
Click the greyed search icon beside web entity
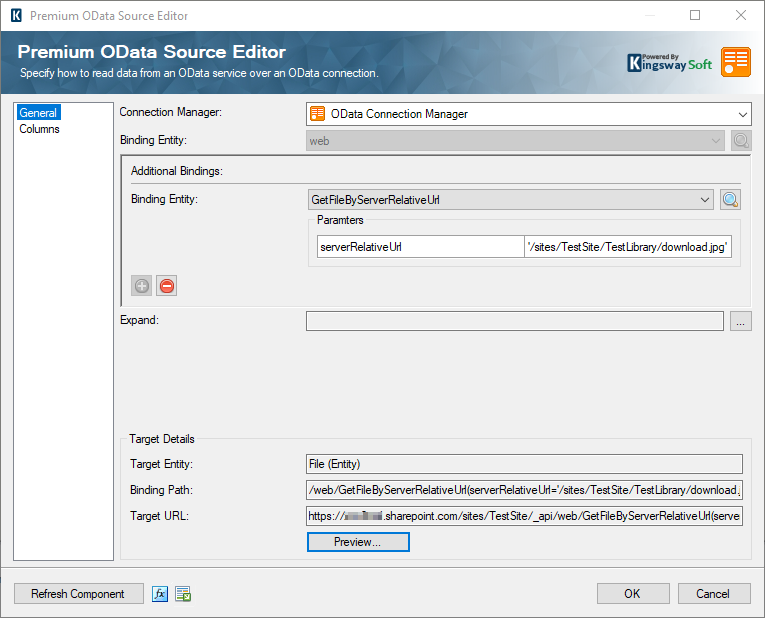click(740, 141)
